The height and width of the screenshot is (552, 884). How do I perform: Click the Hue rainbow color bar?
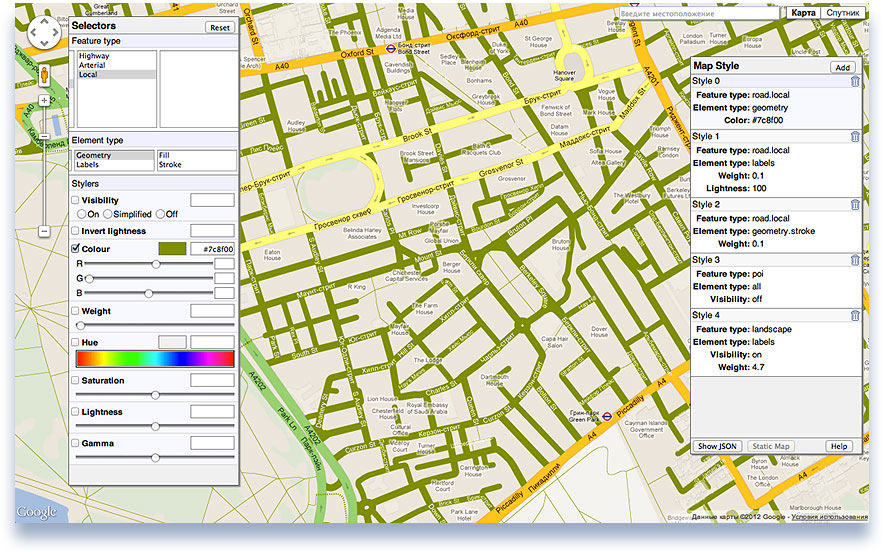[154, 359]
